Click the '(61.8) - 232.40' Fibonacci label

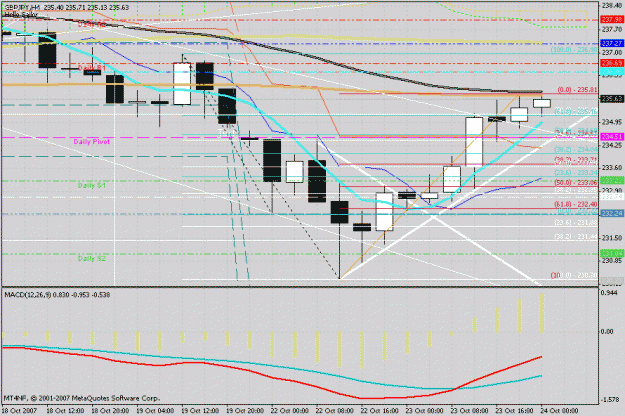tap(576, 204)
